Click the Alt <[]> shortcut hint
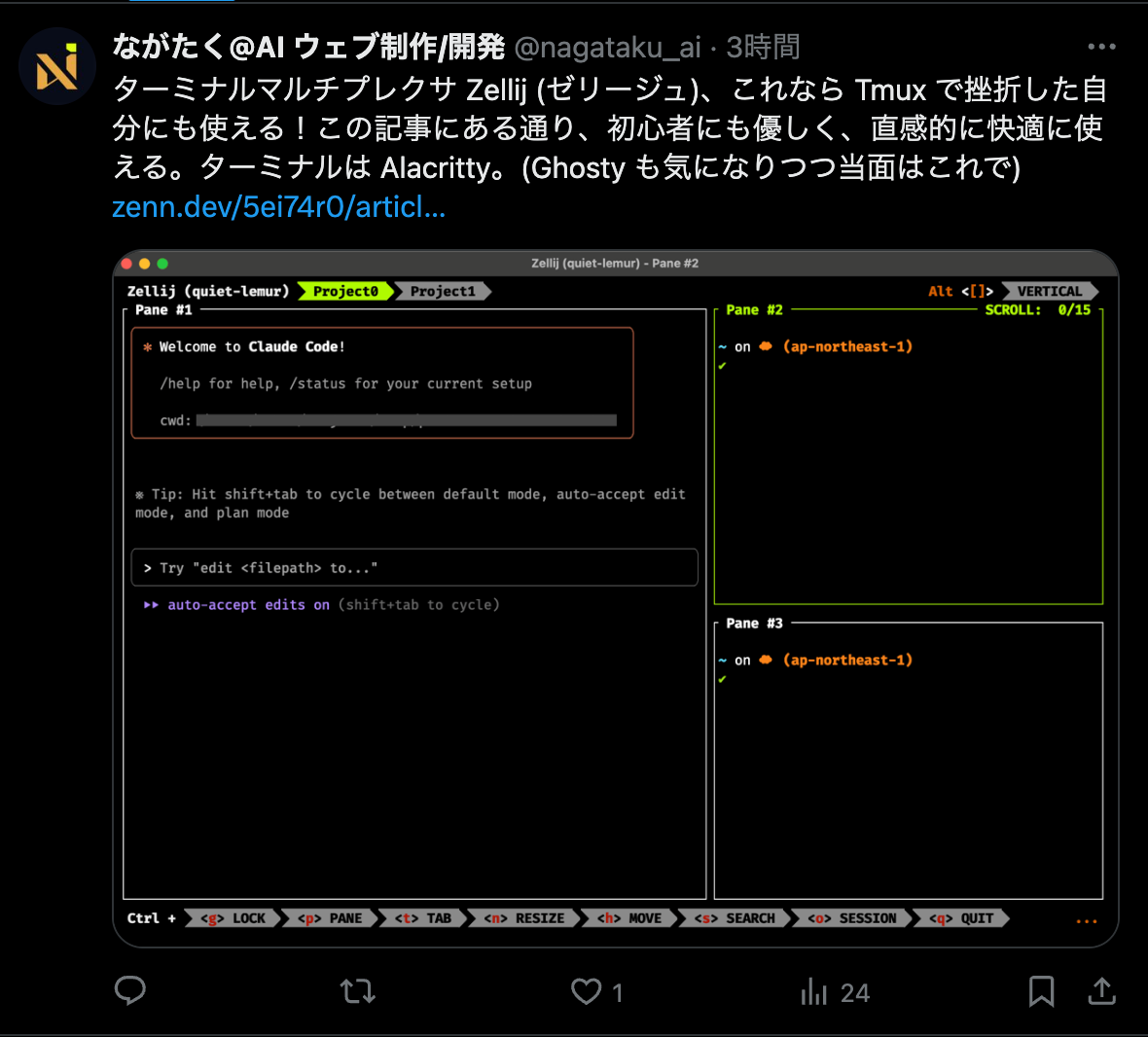 (960, 291)
